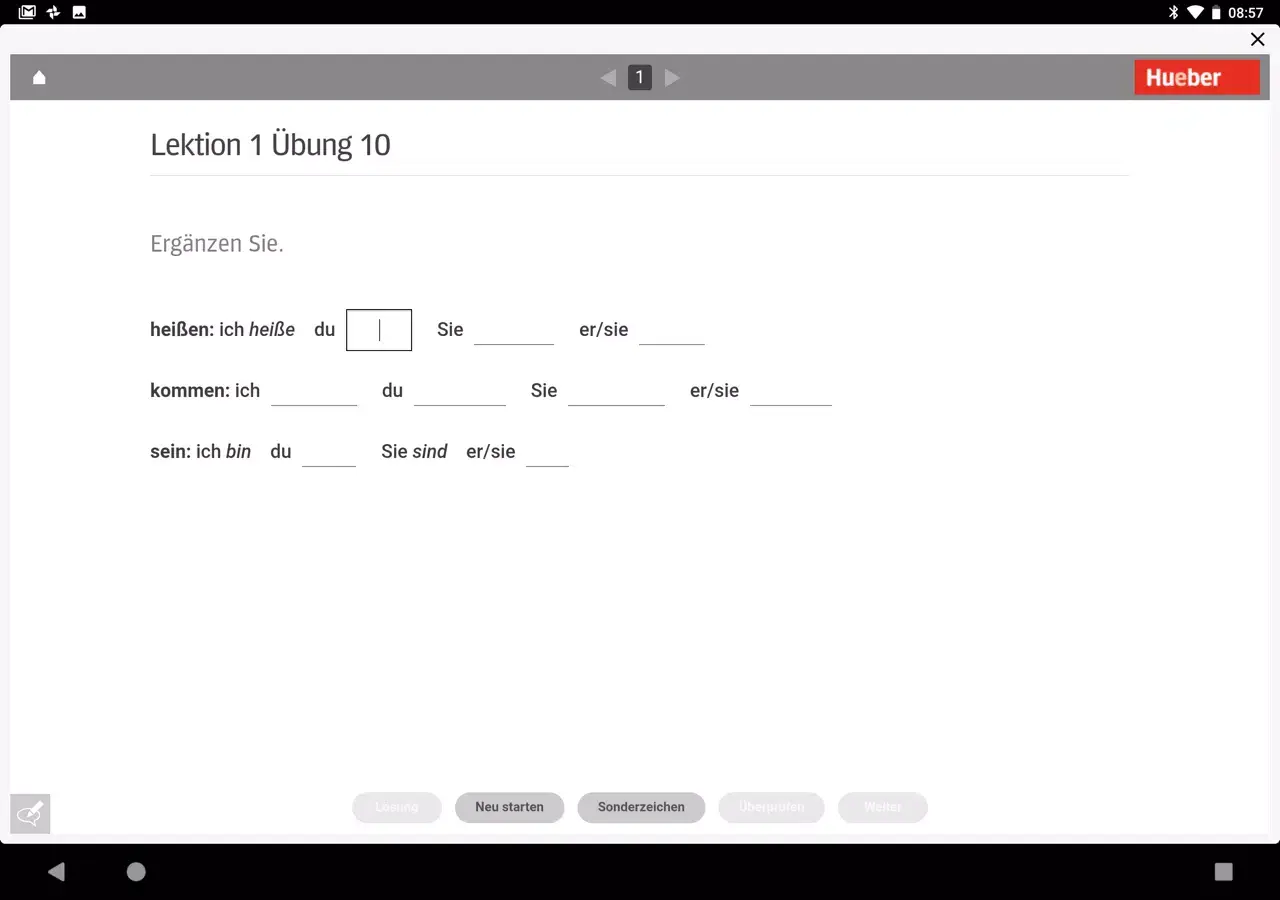Click the home house icon in gray bar
The height and width of the screenshot is (900, 1280).
tap(39, 76)
